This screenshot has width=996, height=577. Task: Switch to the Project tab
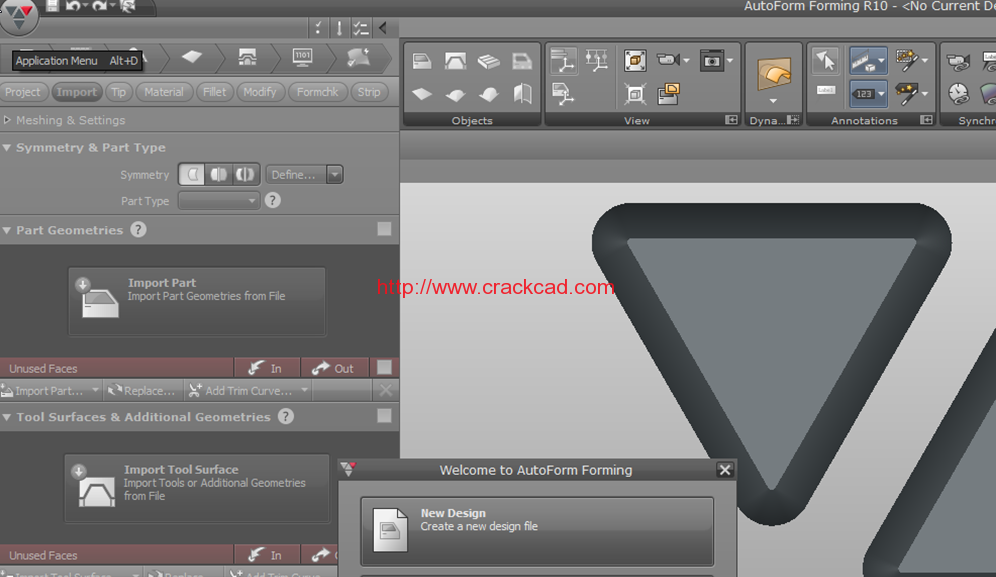coord(23,92)
